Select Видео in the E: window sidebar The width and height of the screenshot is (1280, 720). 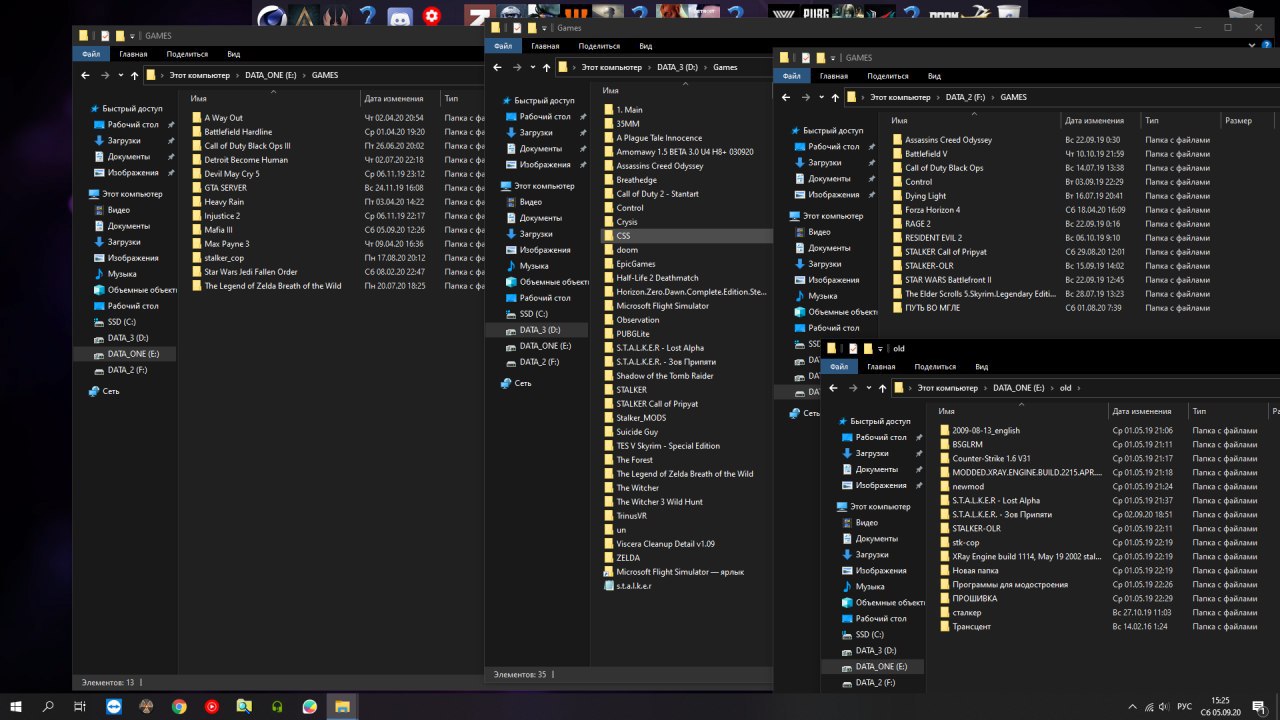[x=119, y=210]
